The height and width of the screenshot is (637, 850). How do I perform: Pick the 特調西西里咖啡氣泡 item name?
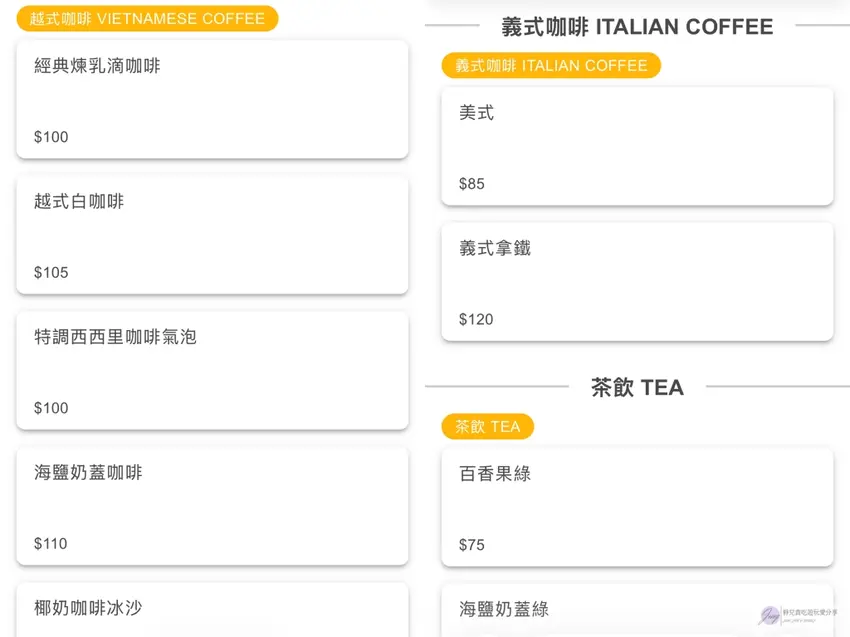115,337
